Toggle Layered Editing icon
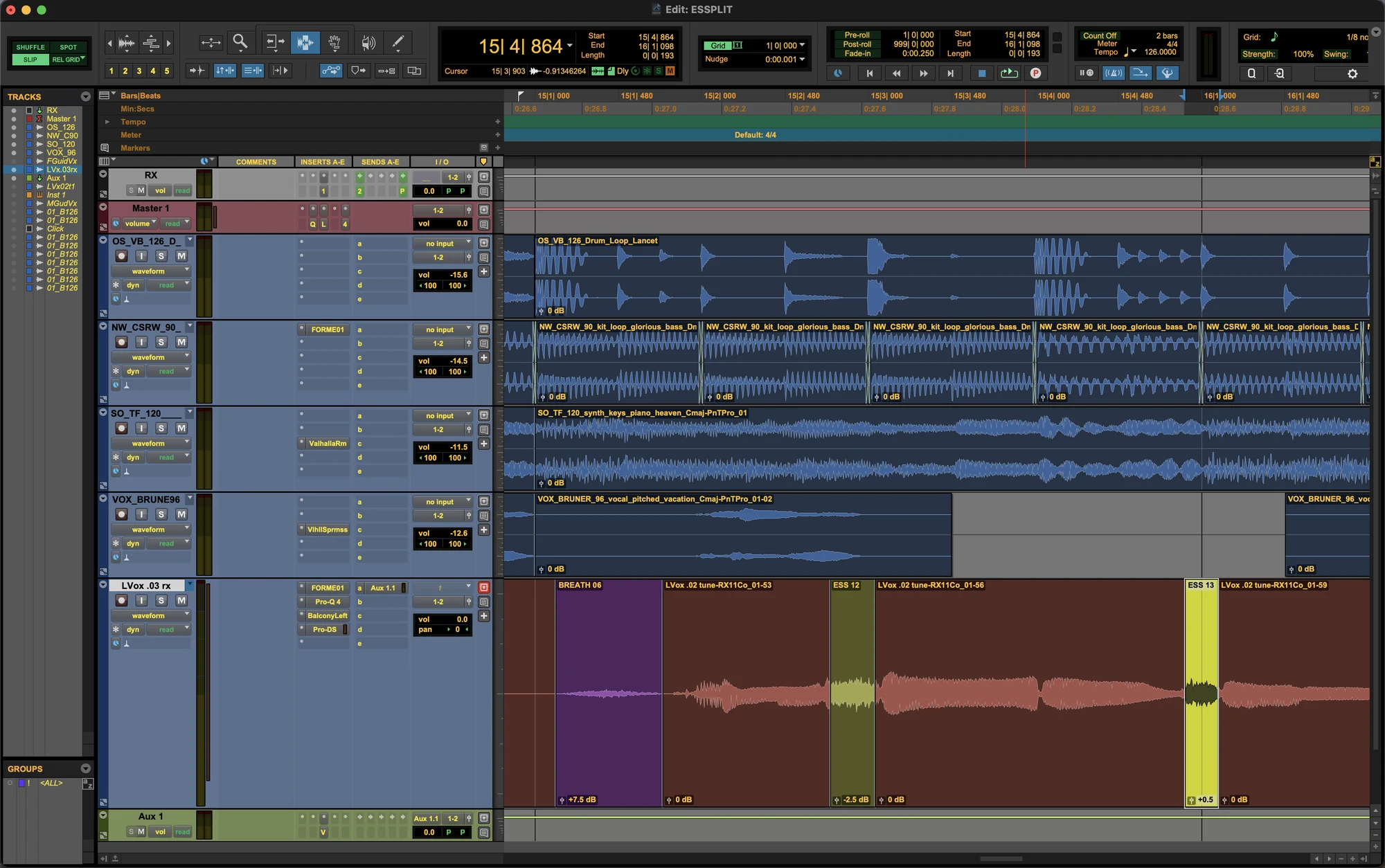This screenshot has width=1385, height=868. (x=414, y=71)
